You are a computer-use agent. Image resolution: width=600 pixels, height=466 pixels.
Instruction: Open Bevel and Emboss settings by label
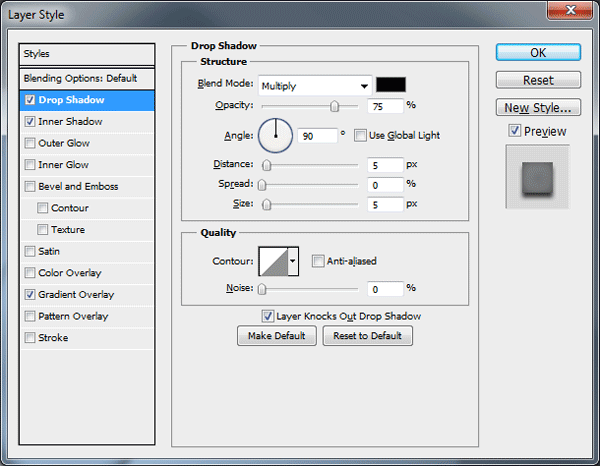tap(78, 186)
